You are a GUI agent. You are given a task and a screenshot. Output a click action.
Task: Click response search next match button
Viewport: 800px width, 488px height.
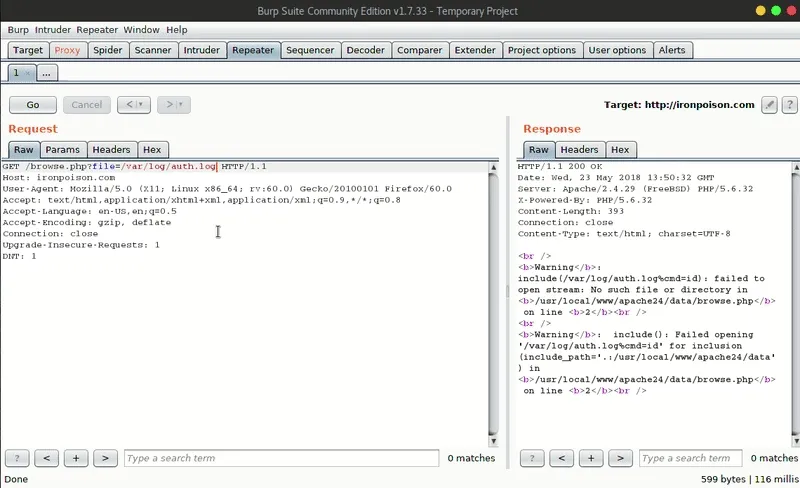coord(620,458)
